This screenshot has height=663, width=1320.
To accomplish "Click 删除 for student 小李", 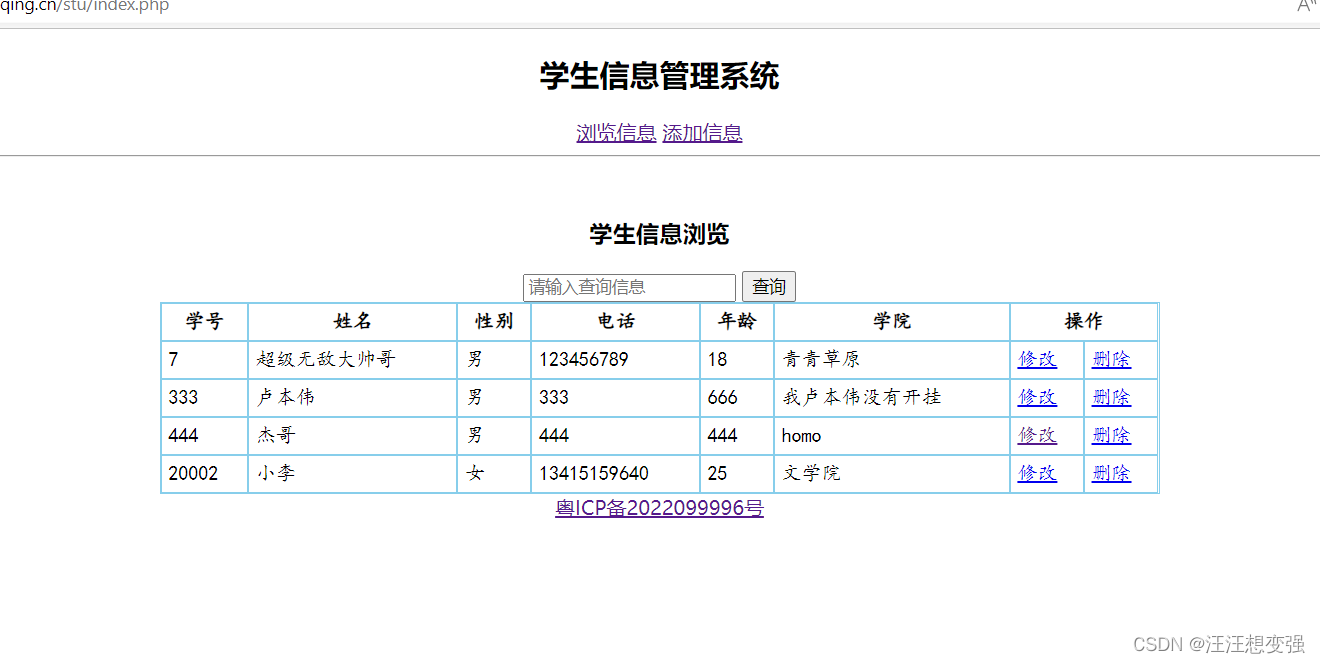I will click(x=1111, y=474).
